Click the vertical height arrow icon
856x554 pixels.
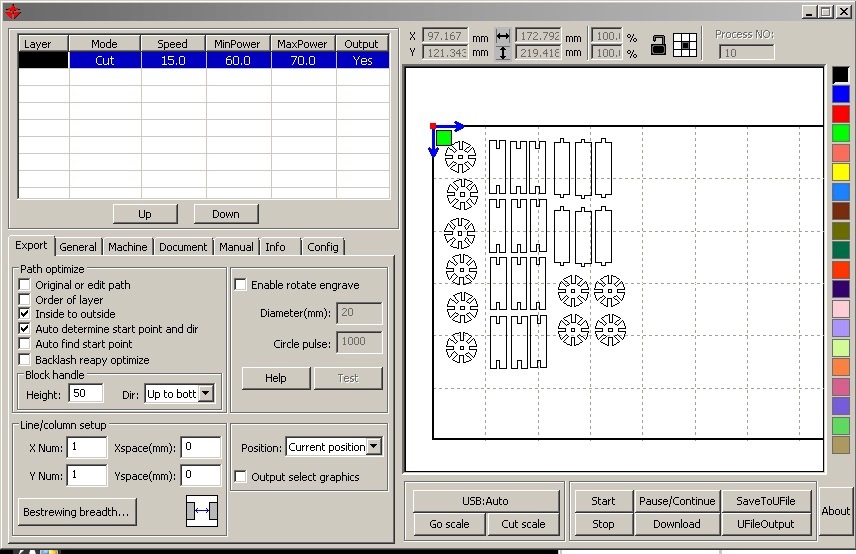(503, 53)
